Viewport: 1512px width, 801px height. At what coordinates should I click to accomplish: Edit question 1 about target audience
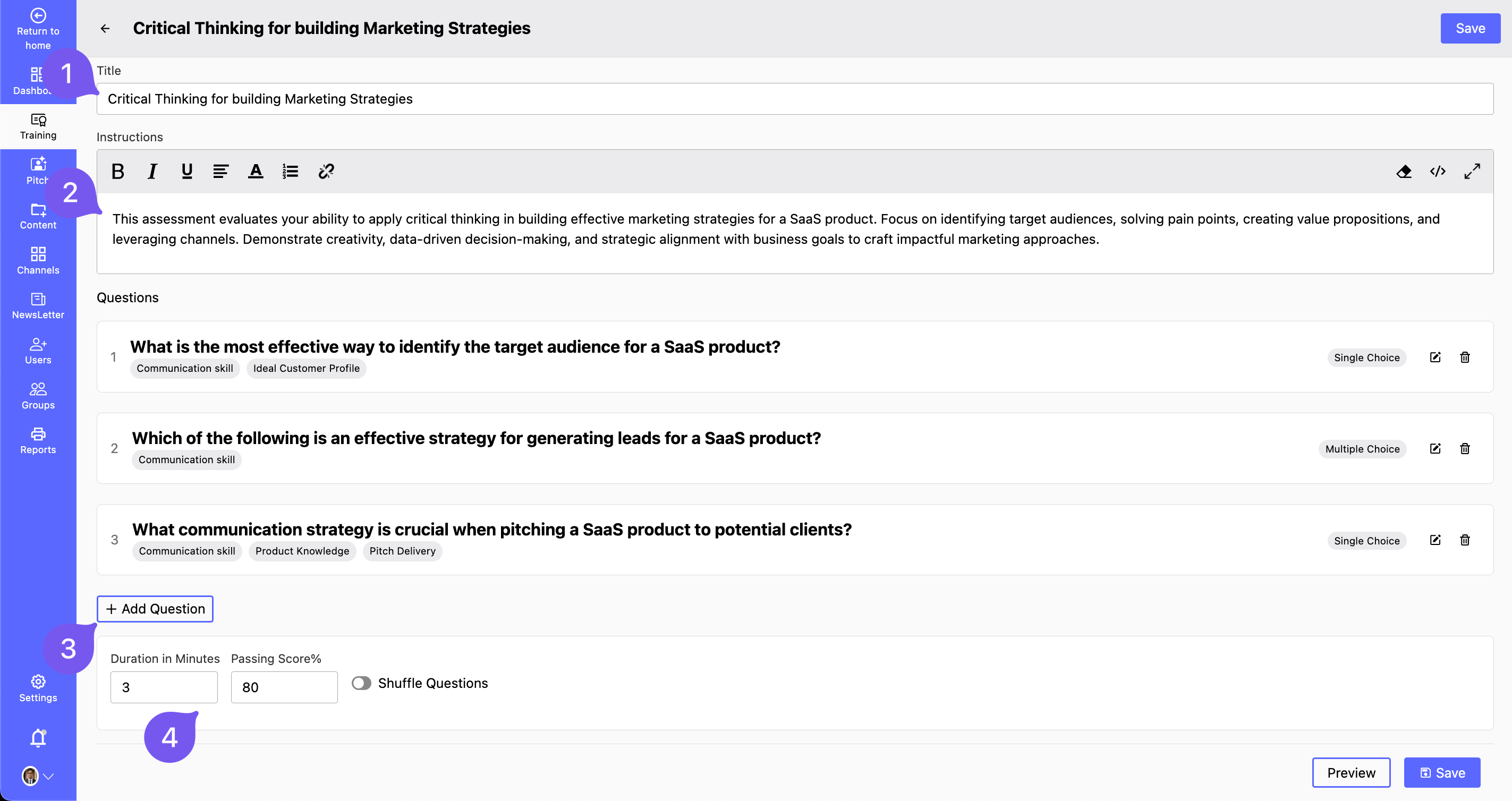(x=1435, y=357)
